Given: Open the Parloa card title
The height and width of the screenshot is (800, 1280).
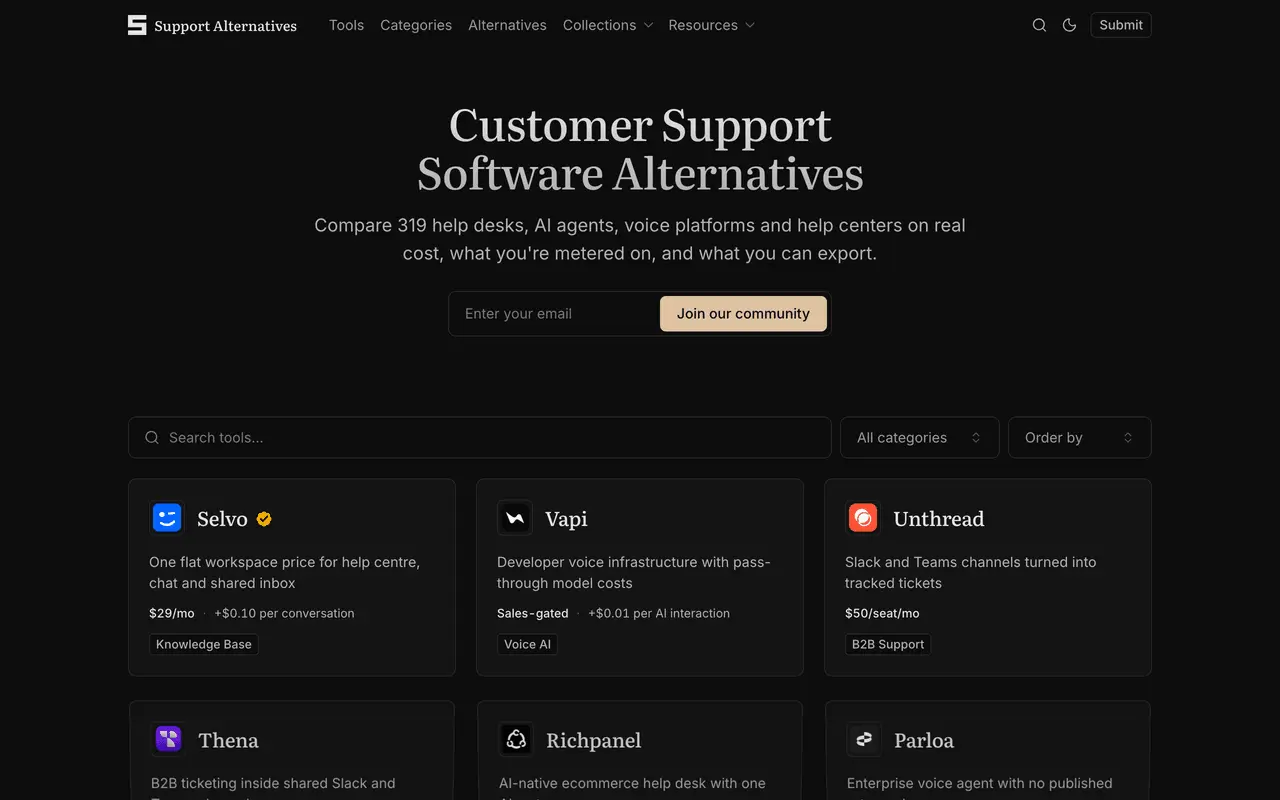Looking at the screenshot, I should [x=924, y=741].
